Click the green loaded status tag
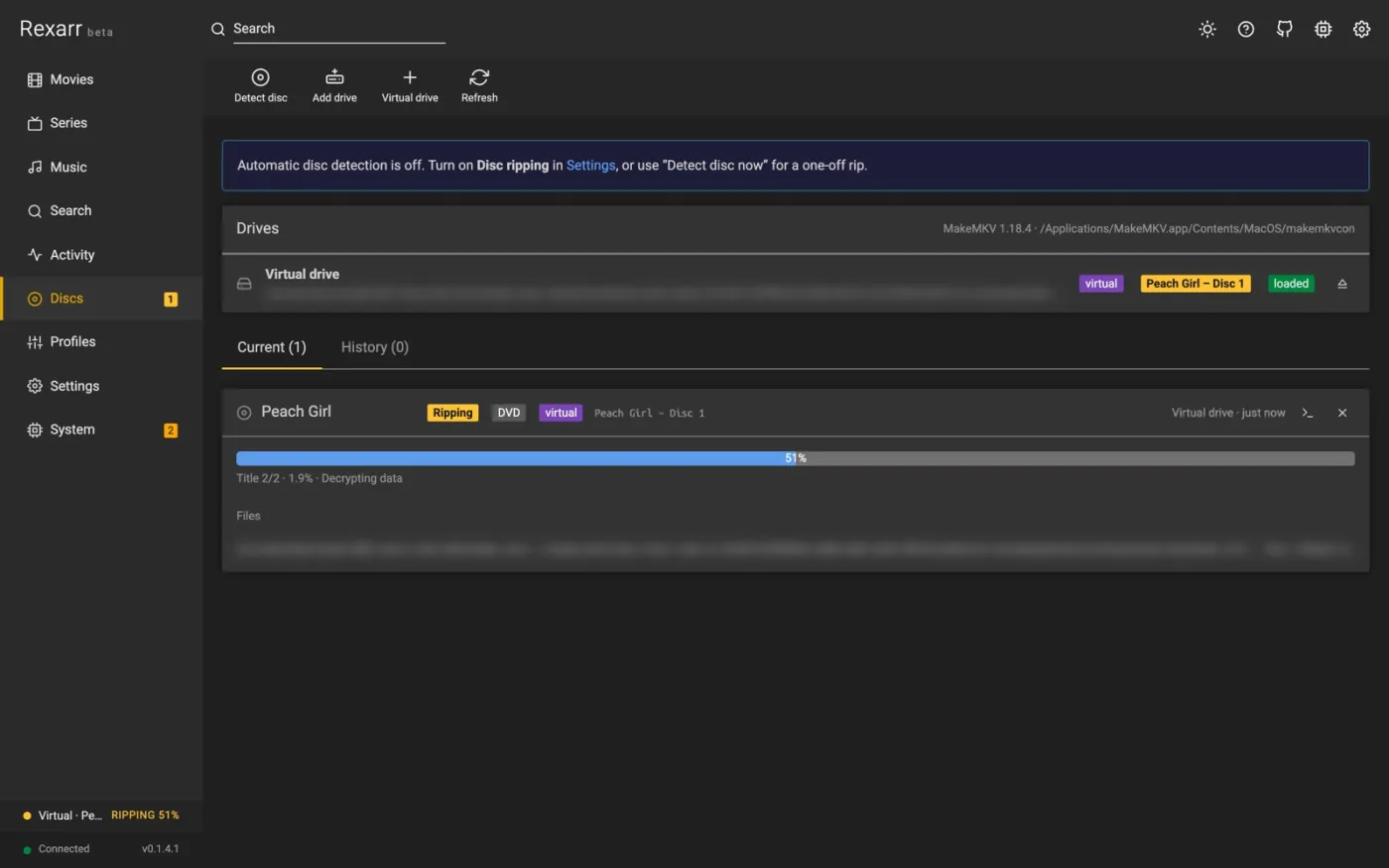The width and height of the screenshot is (1389, 868). (1291, 284)
